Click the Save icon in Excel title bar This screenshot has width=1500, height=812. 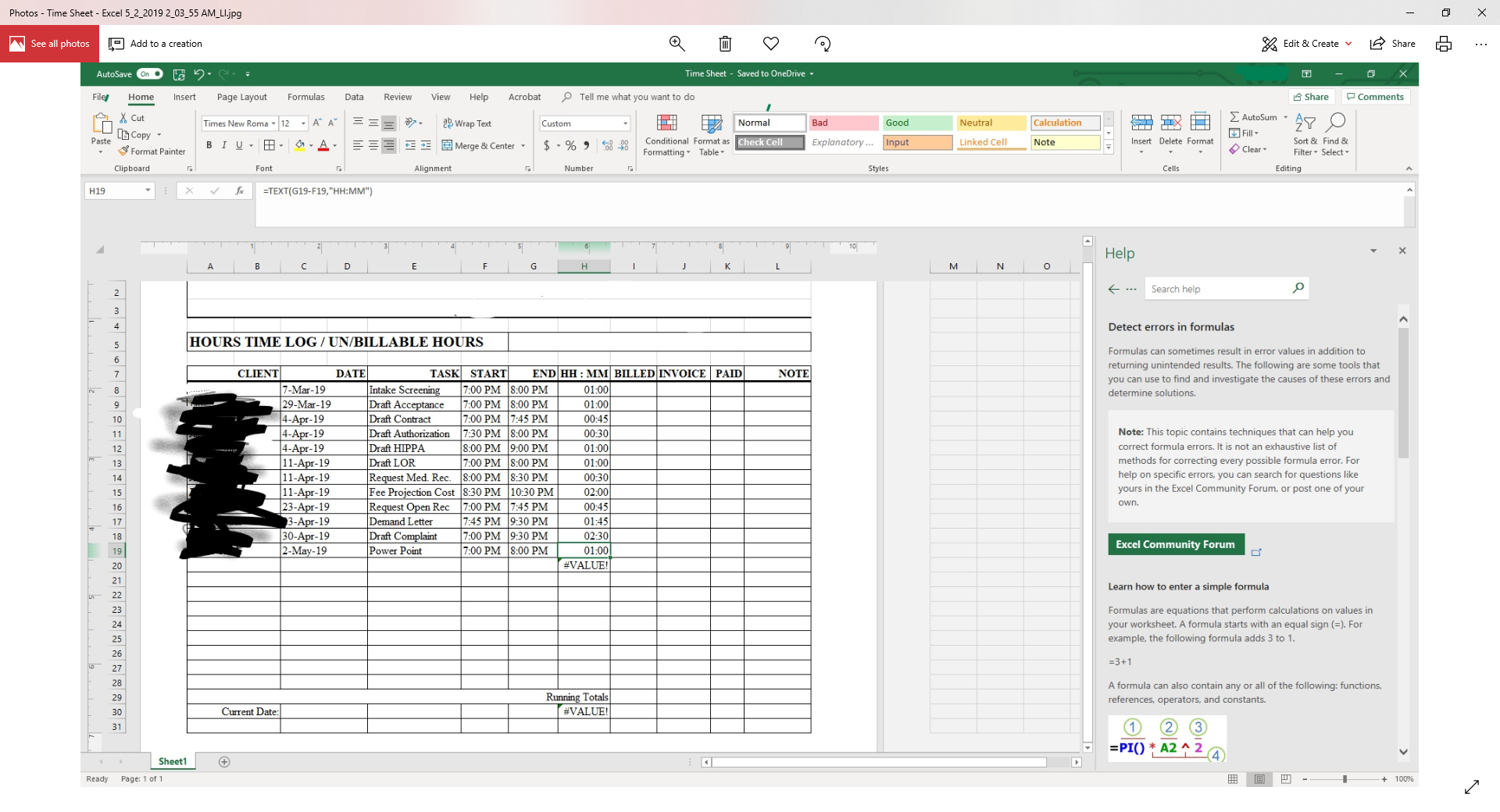point(179,74)
